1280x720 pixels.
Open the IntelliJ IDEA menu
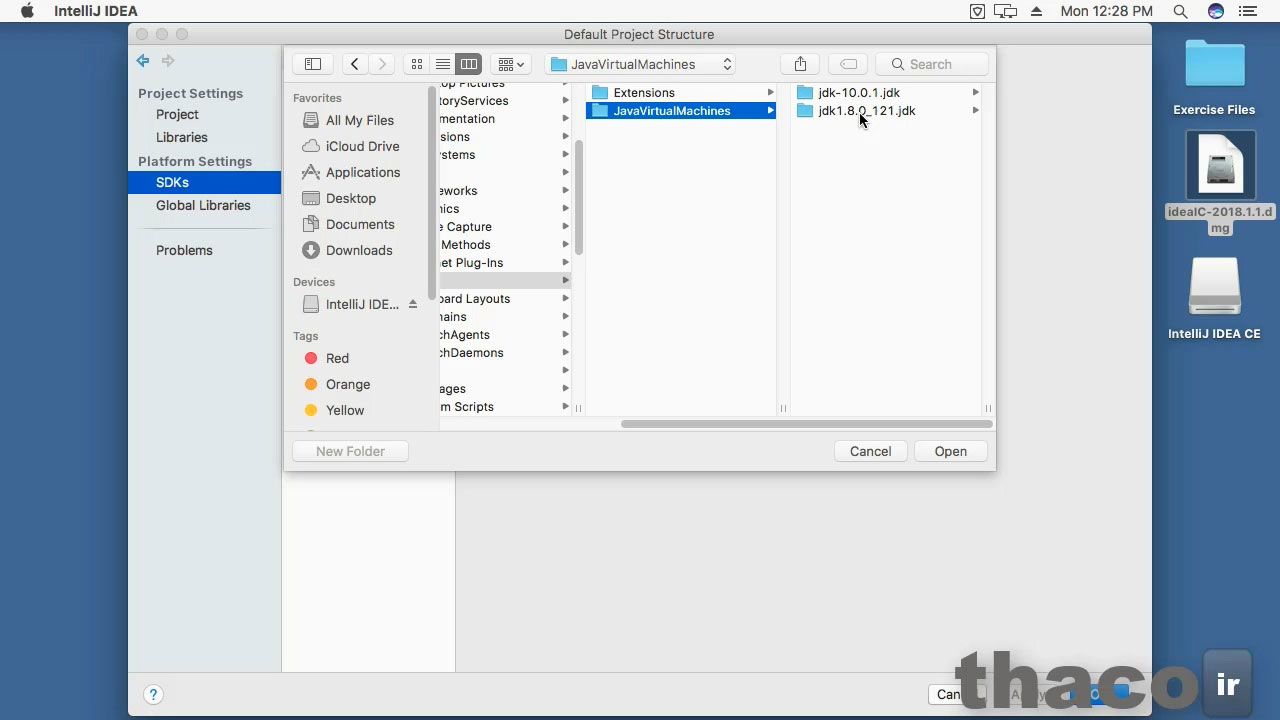tap(96, 11)
